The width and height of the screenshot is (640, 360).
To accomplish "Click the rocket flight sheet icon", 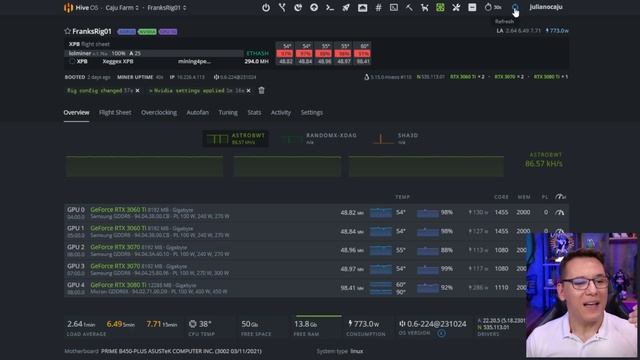I will (x=346, y=7).
